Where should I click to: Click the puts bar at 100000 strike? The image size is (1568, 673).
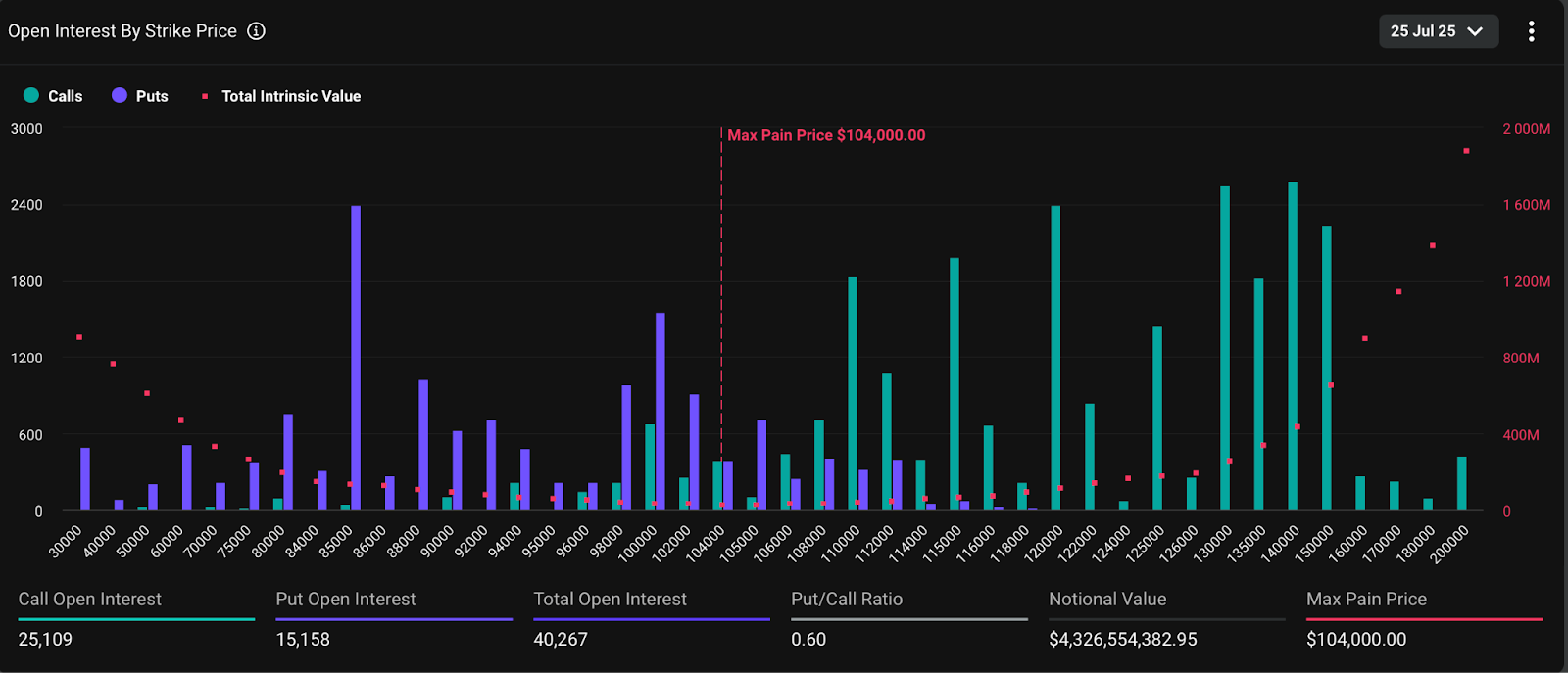coord(661,411)
